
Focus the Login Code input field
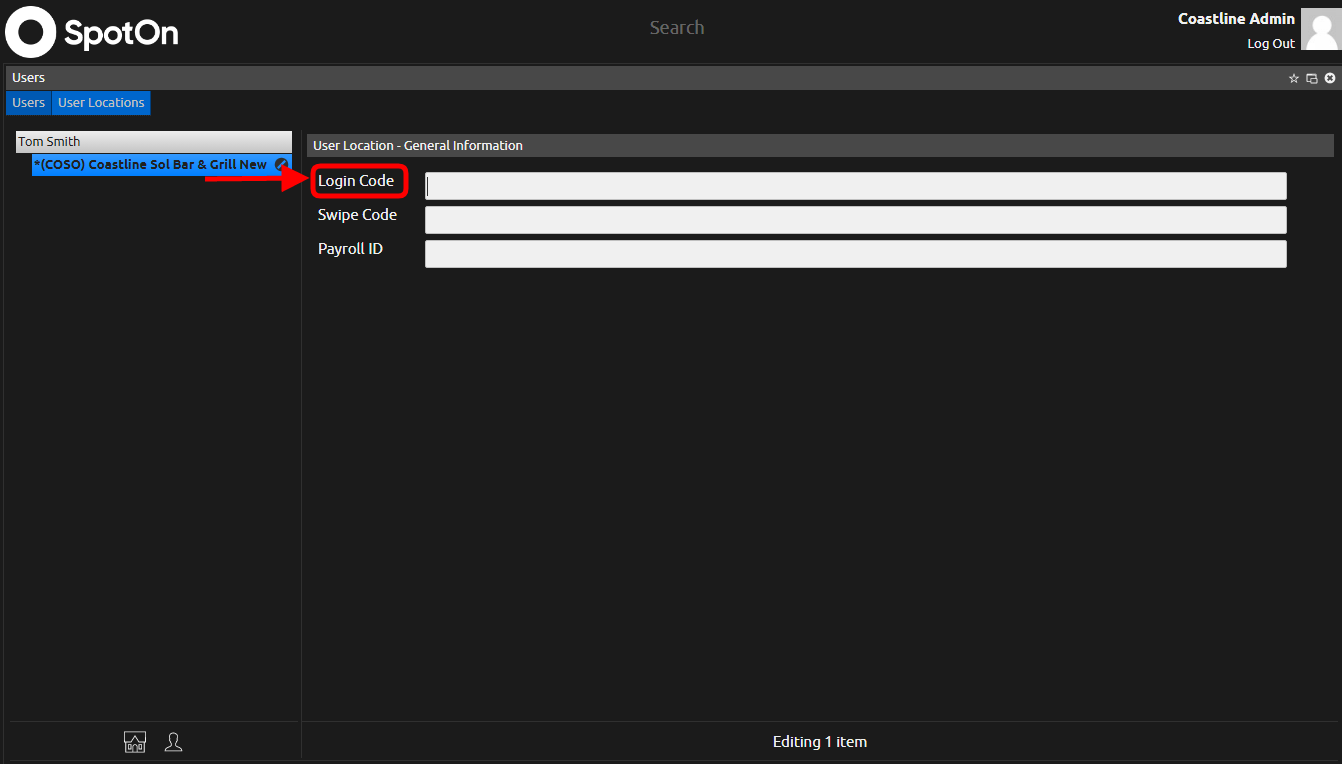856,186
